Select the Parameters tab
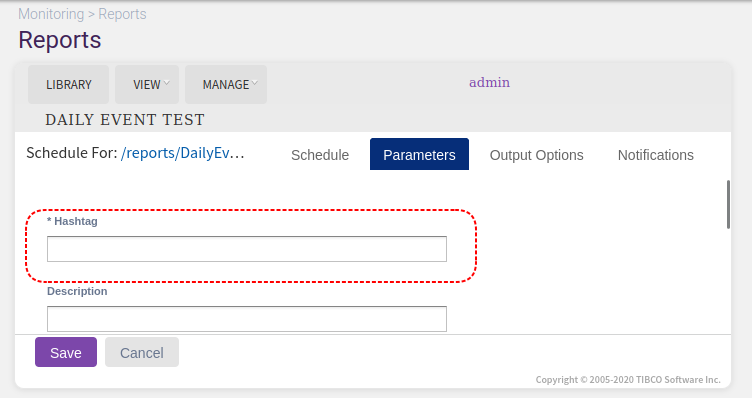Image resolution: width=752 pixels, height=398 pixels. pos(419,154)
